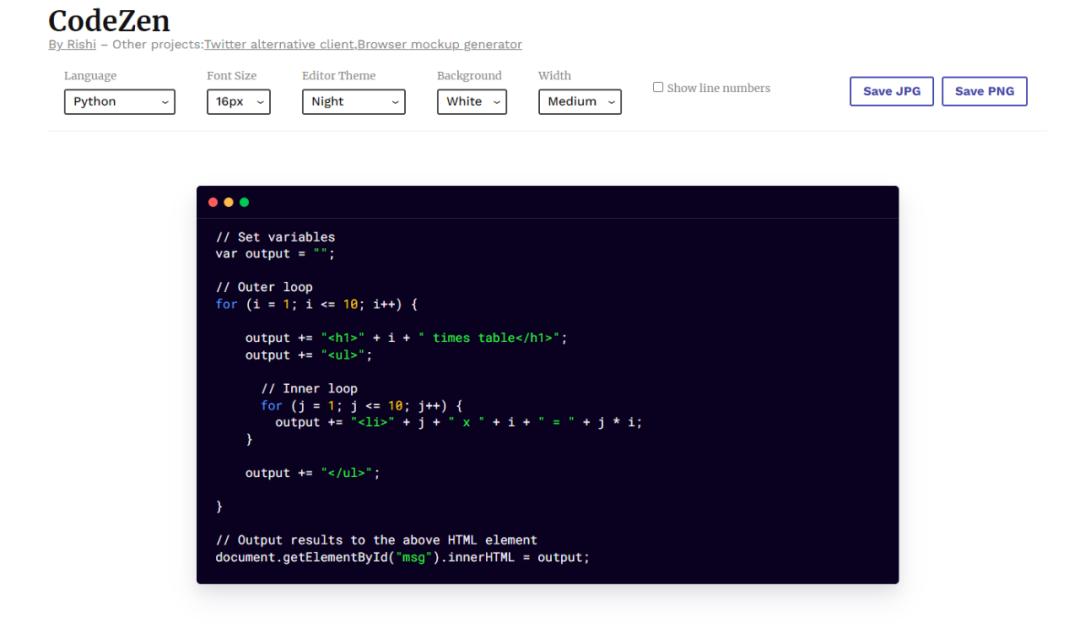
Task: Enable Show line numbers checkbox
Action: click(x=658, y=88)
